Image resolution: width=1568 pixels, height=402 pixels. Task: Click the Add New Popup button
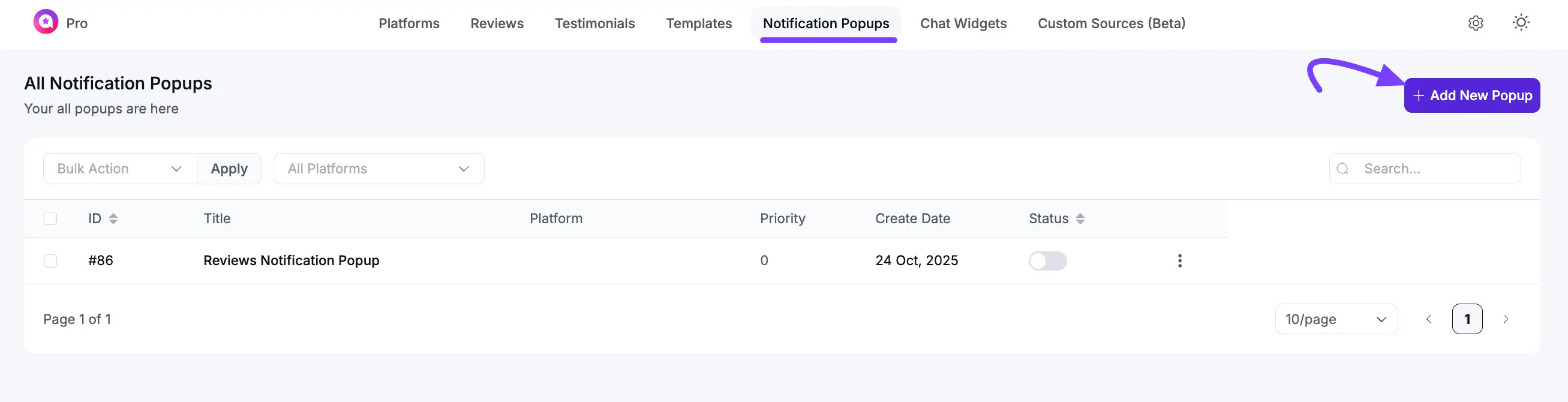click(x=1472, y=95)
